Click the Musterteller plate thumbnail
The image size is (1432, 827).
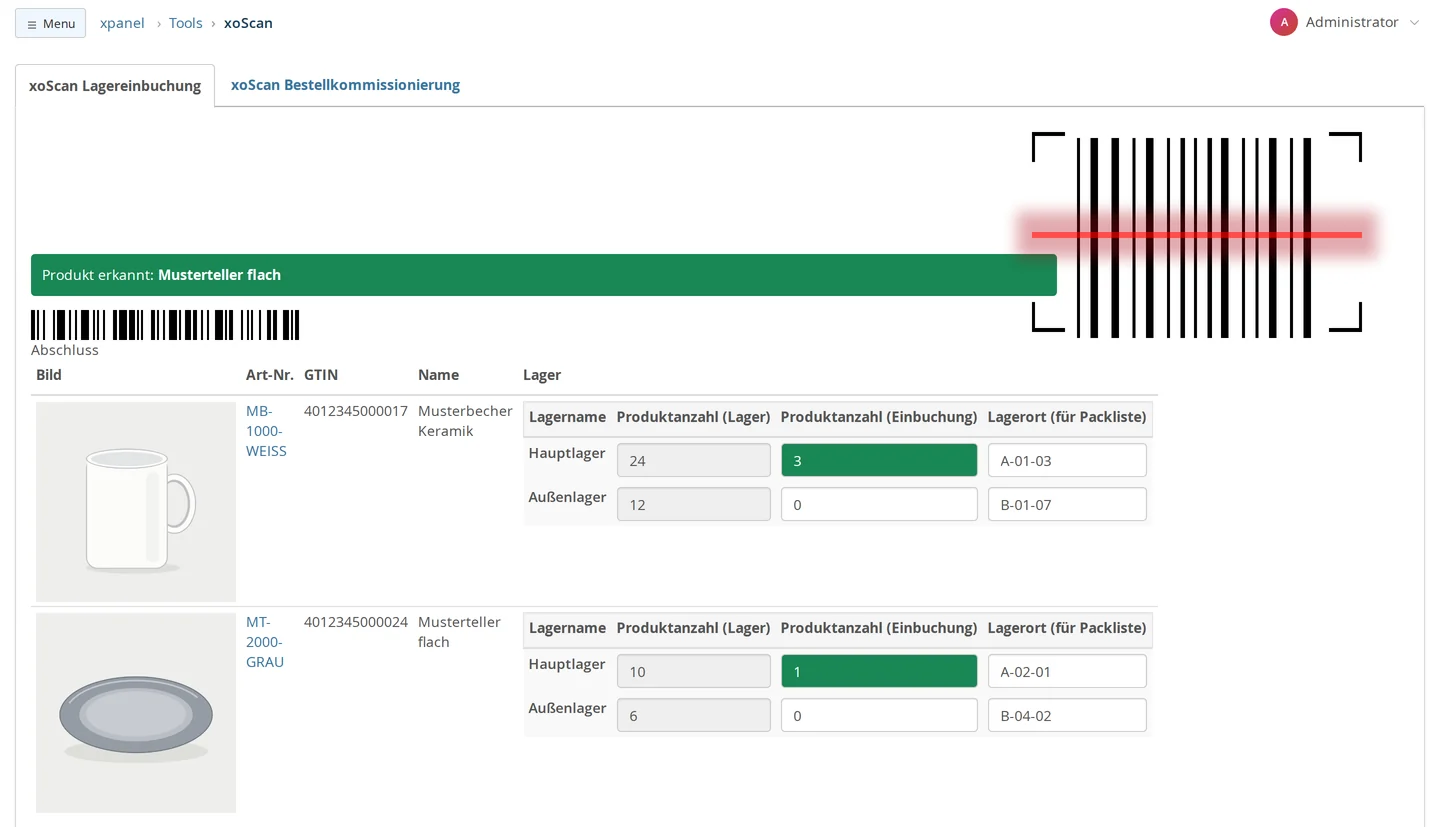[x=136, y=713]
